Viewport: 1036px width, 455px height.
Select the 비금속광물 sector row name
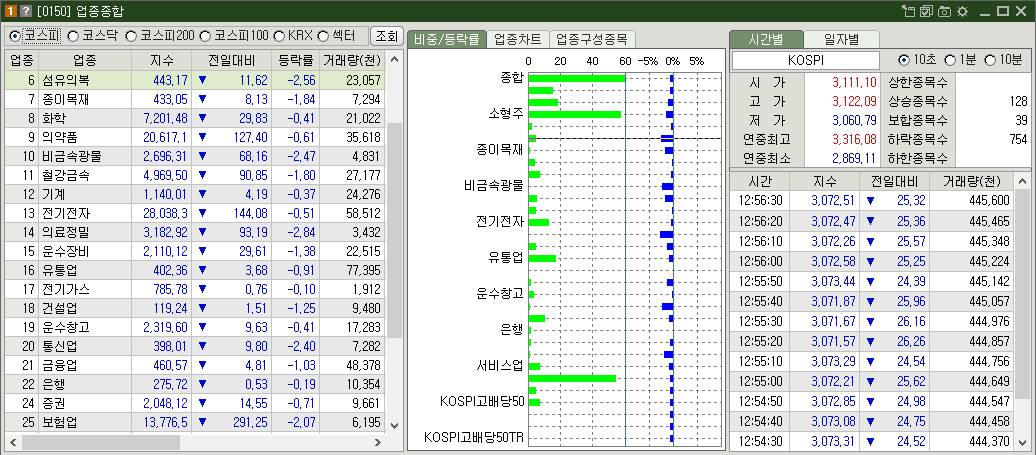point(69,157)
